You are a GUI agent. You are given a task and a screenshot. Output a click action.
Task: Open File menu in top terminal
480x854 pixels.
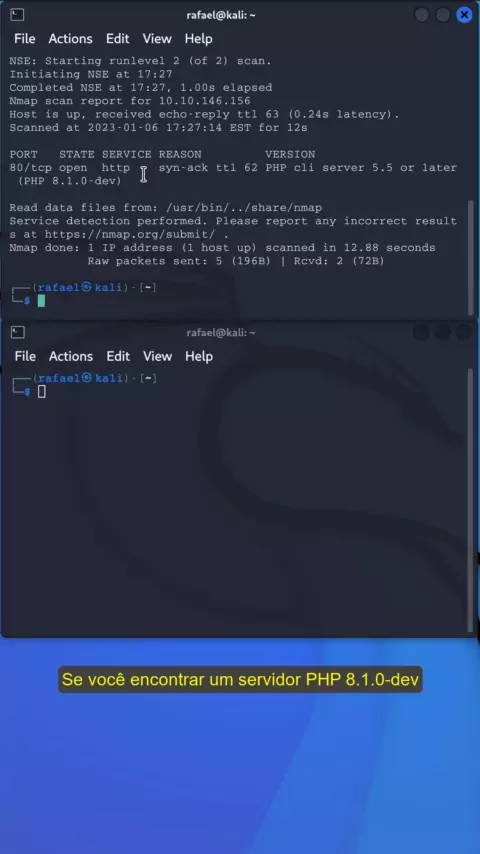click(25, 39)
